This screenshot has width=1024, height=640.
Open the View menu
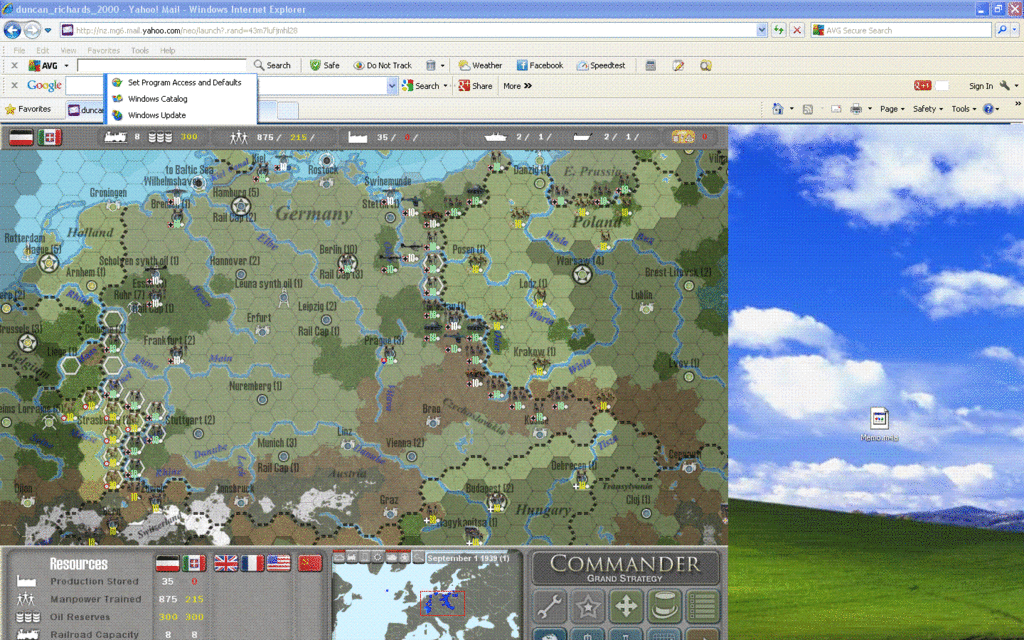click(69, 50)
